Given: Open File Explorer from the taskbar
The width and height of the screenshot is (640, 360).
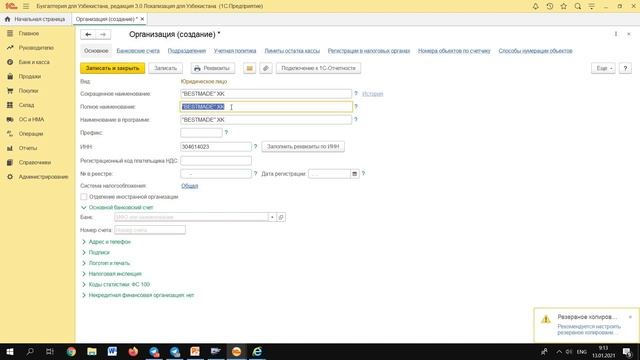Looking at the screenshot, I should click(x=92, y=351).
